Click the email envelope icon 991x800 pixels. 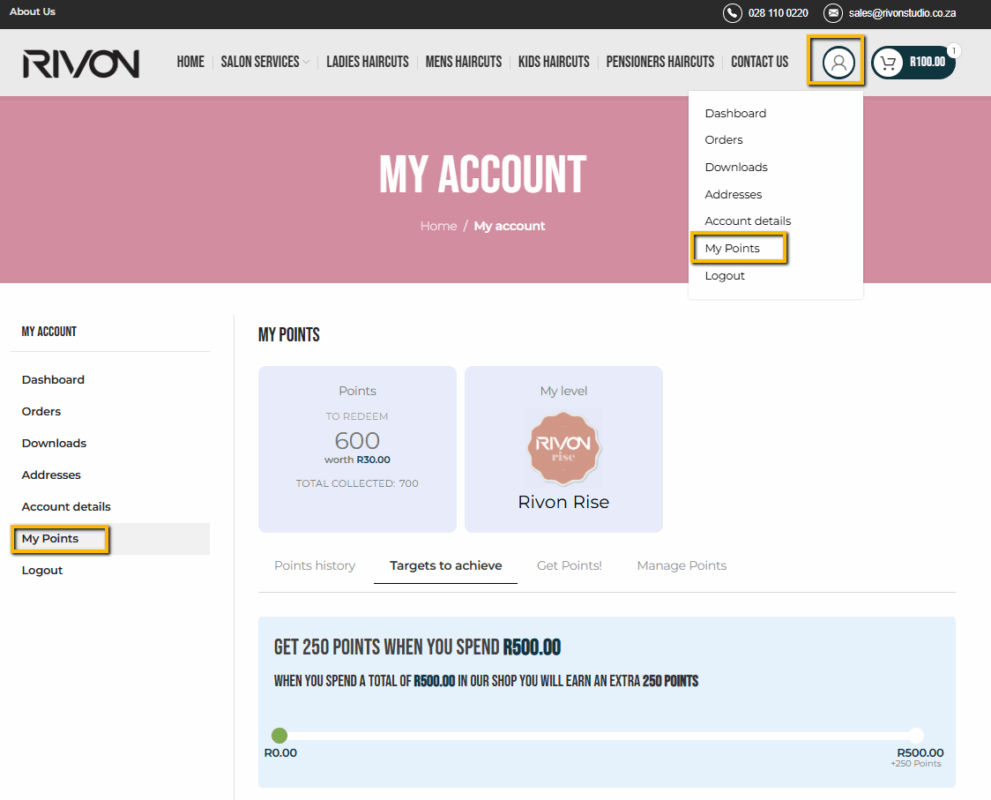pyautogui.click(x=833, y=13)
